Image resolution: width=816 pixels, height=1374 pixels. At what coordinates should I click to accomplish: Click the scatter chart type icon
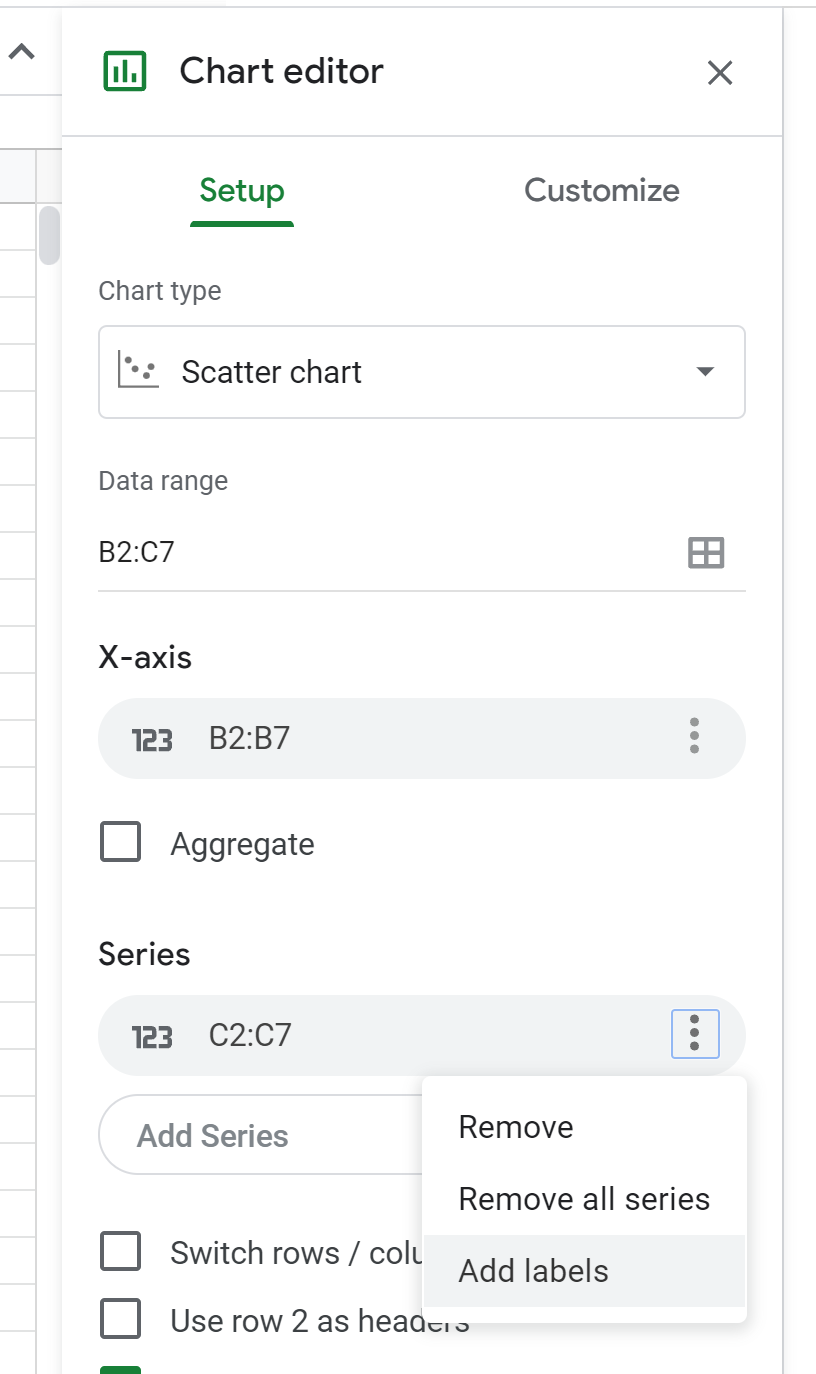click(138, 371)
